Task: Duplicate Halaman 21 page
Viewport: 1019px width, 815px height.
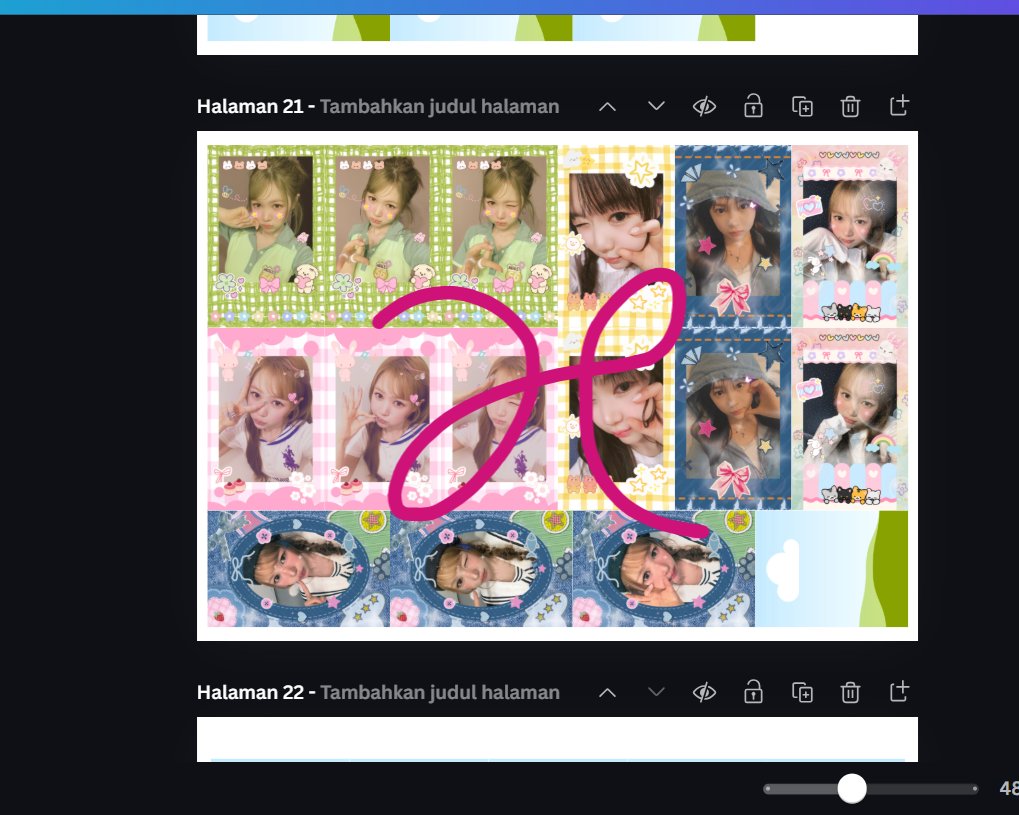Action: tap(802, 106)
